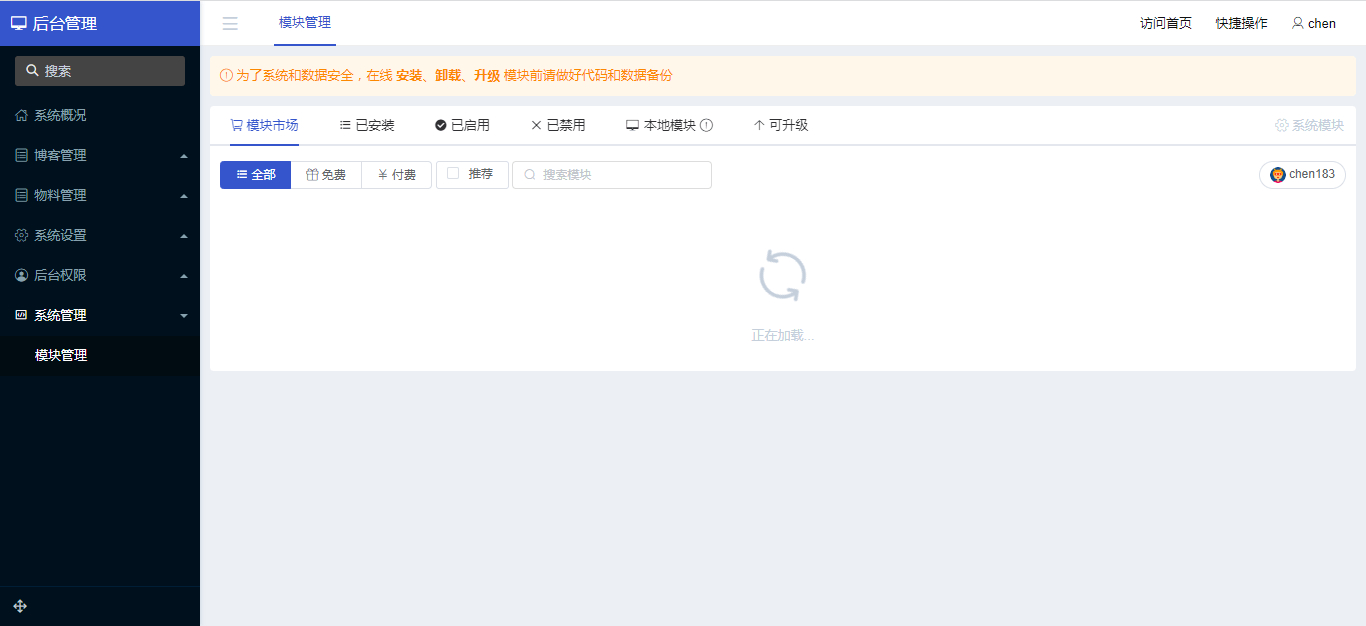Tick the 推荐 checkbox
Viewport: 1366px width, 626px height.
(x=453, y=173)
